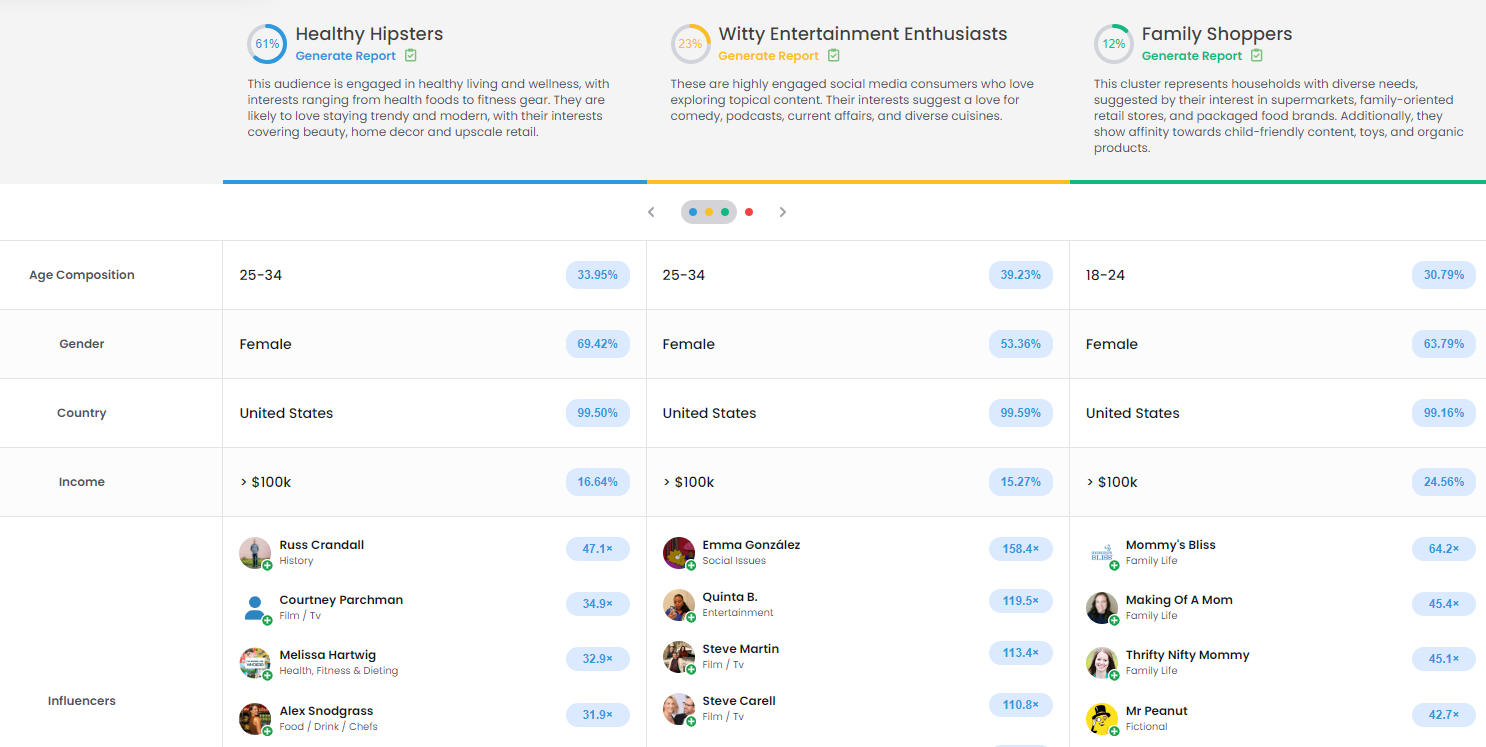This screenshot has height=747, width=1486.
Task: Open the Healthy Hipsters cluster title
Action: click(x=369, y=34)
